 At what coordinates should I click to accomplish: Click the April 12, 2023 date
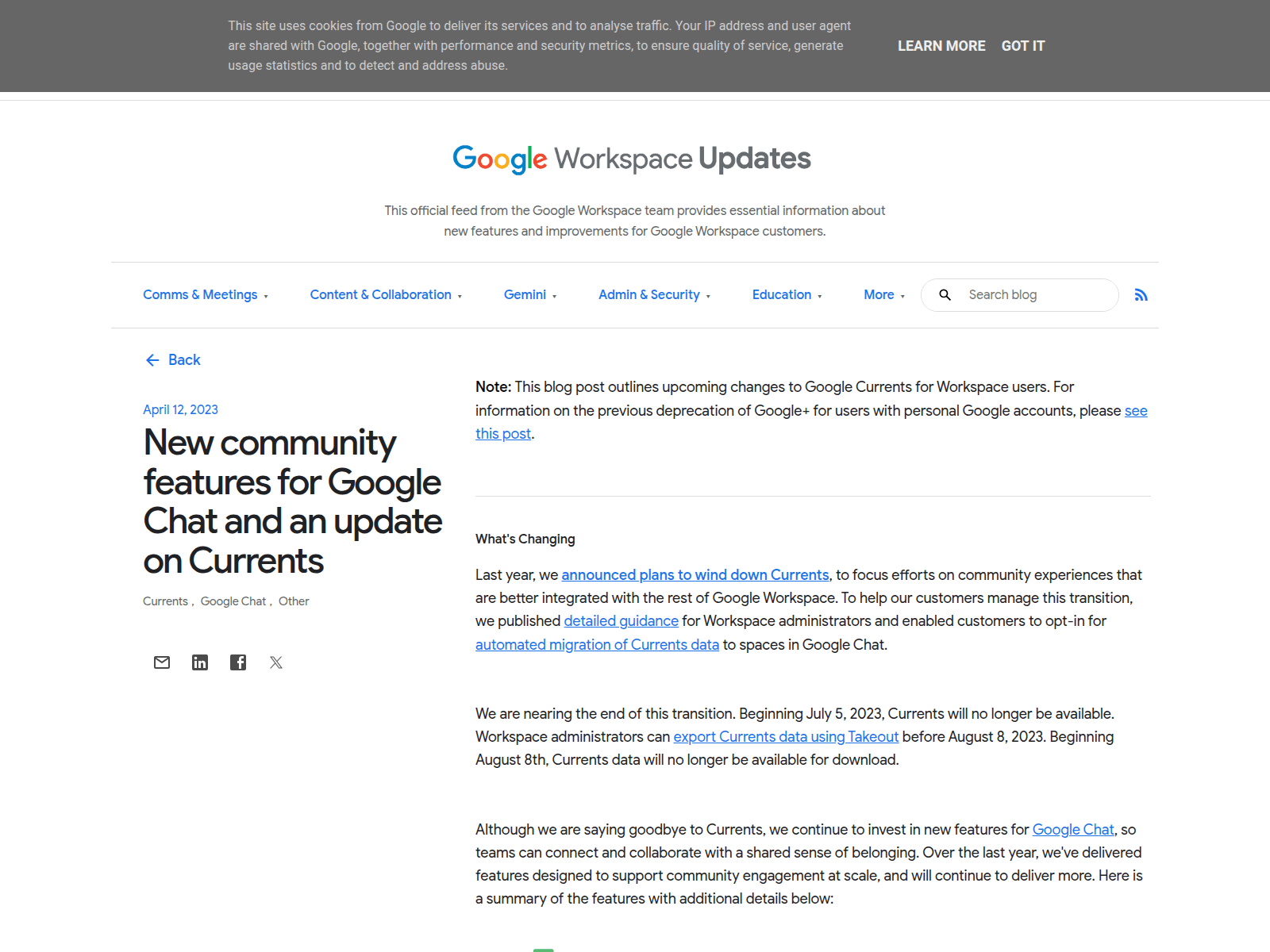pos(180,409)
